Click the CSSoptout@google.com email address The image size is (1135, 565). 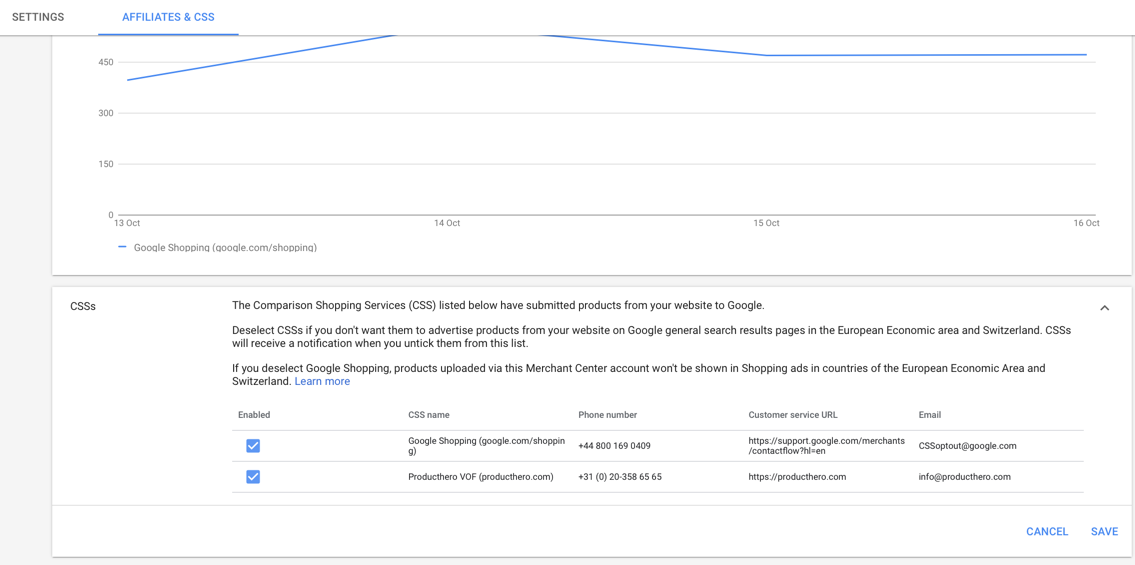pos(967,446)
